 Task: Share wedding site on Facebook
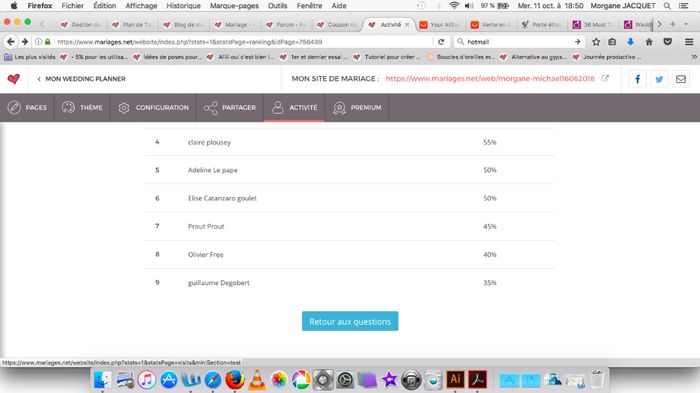click(x=638, y=79)
